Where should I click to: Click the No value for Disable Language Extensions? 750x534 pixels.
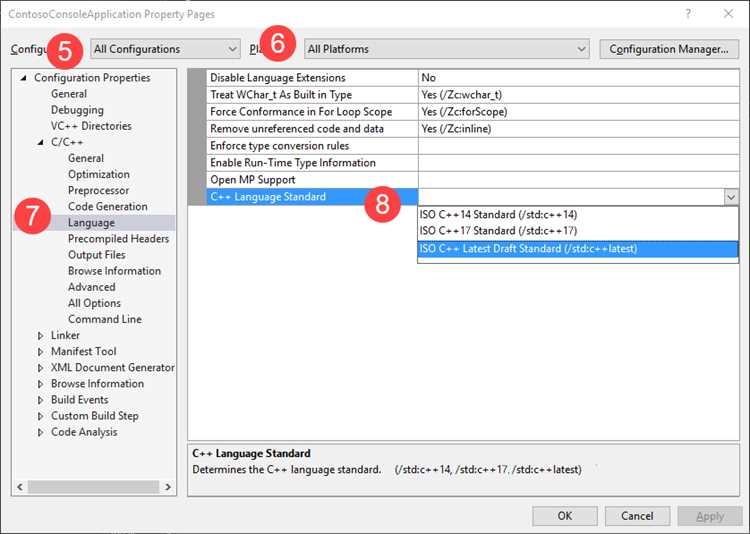pyautogui.click(x=579, y=78)
